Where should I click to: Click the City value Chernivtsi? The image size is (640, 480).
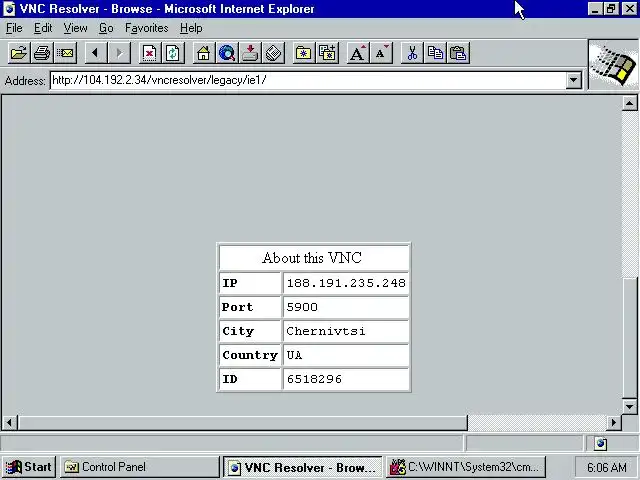326,331
